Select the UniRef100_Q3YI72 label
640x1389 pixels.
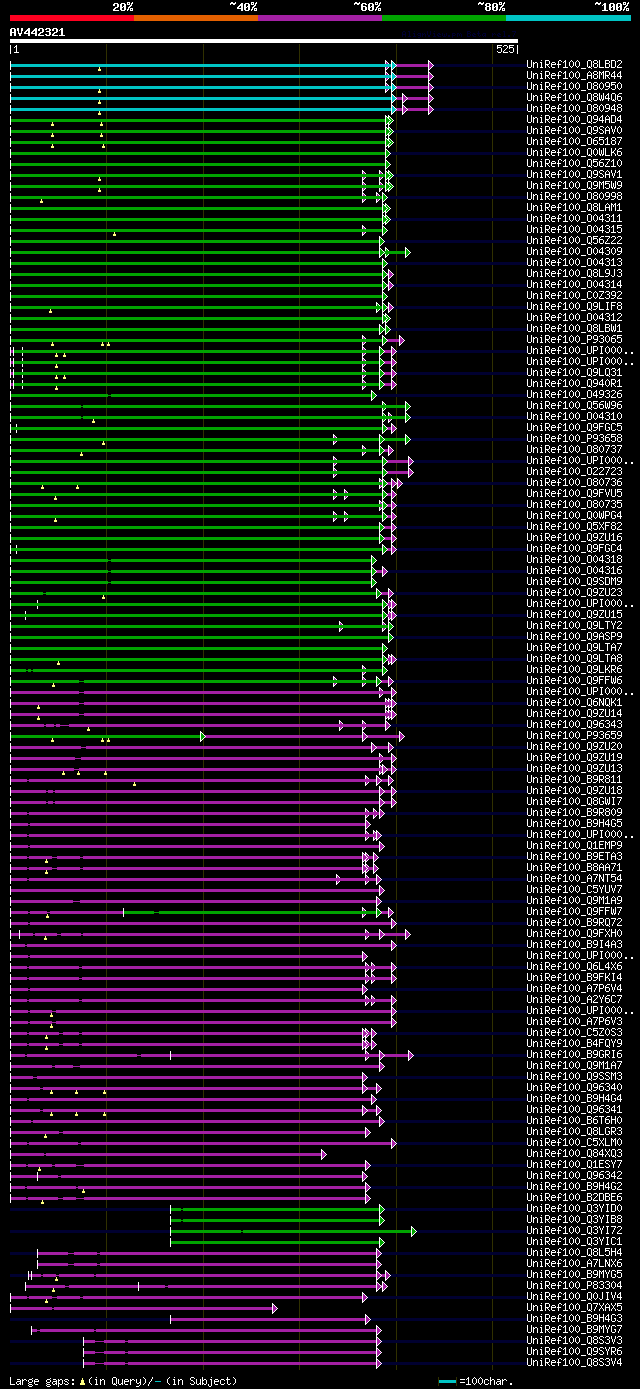[574, 1231]
